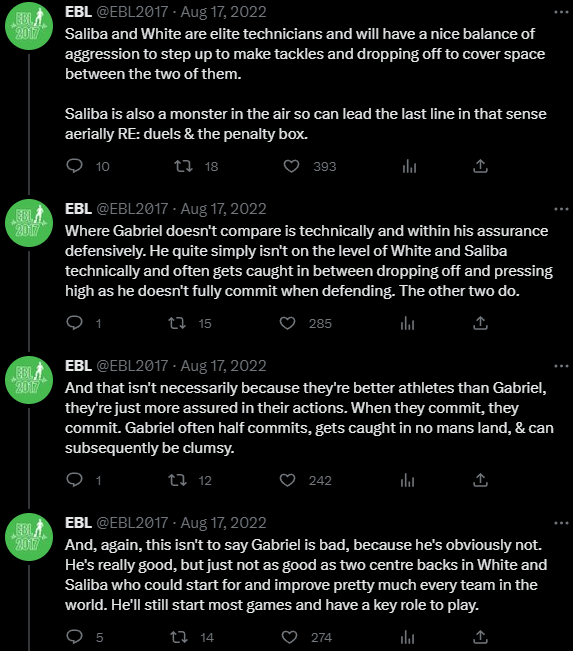Viewport: 573px width, 651px height.
Task: Share the tweet with 285 likes
Action: click(x=480, y=323)
